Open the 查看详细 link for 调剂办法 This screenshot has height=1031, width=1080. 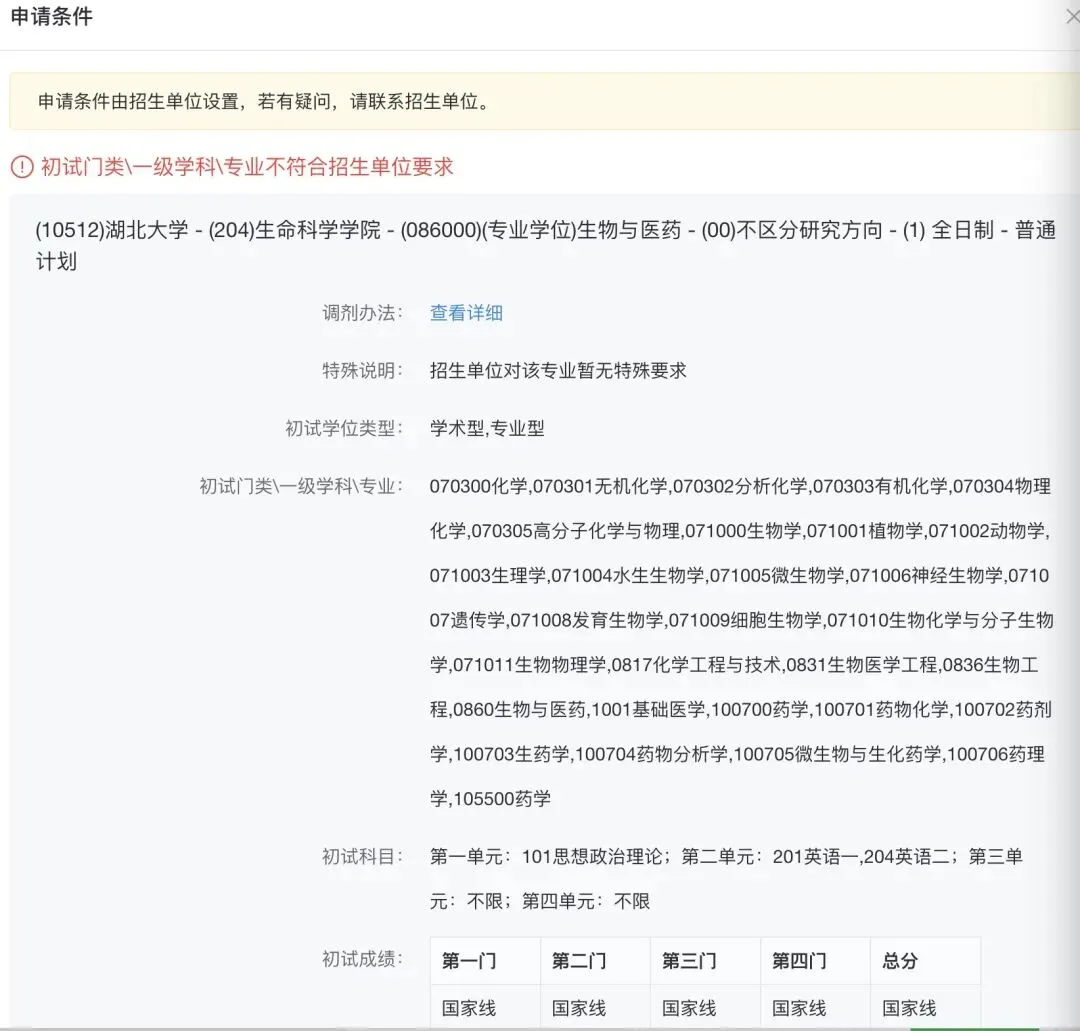(x=466, y=313)
